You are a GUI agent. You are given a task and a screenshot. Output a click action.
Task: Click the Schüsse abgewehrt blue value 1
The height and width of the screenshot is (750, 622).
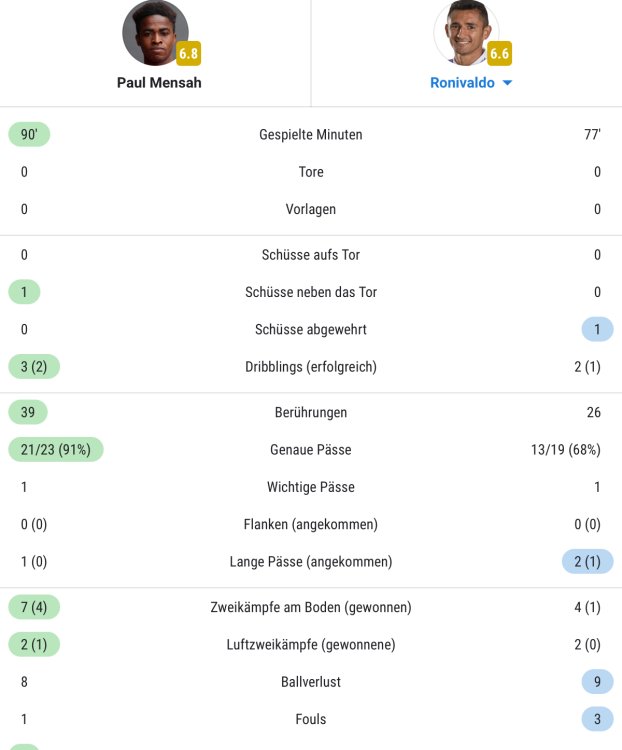597,330
